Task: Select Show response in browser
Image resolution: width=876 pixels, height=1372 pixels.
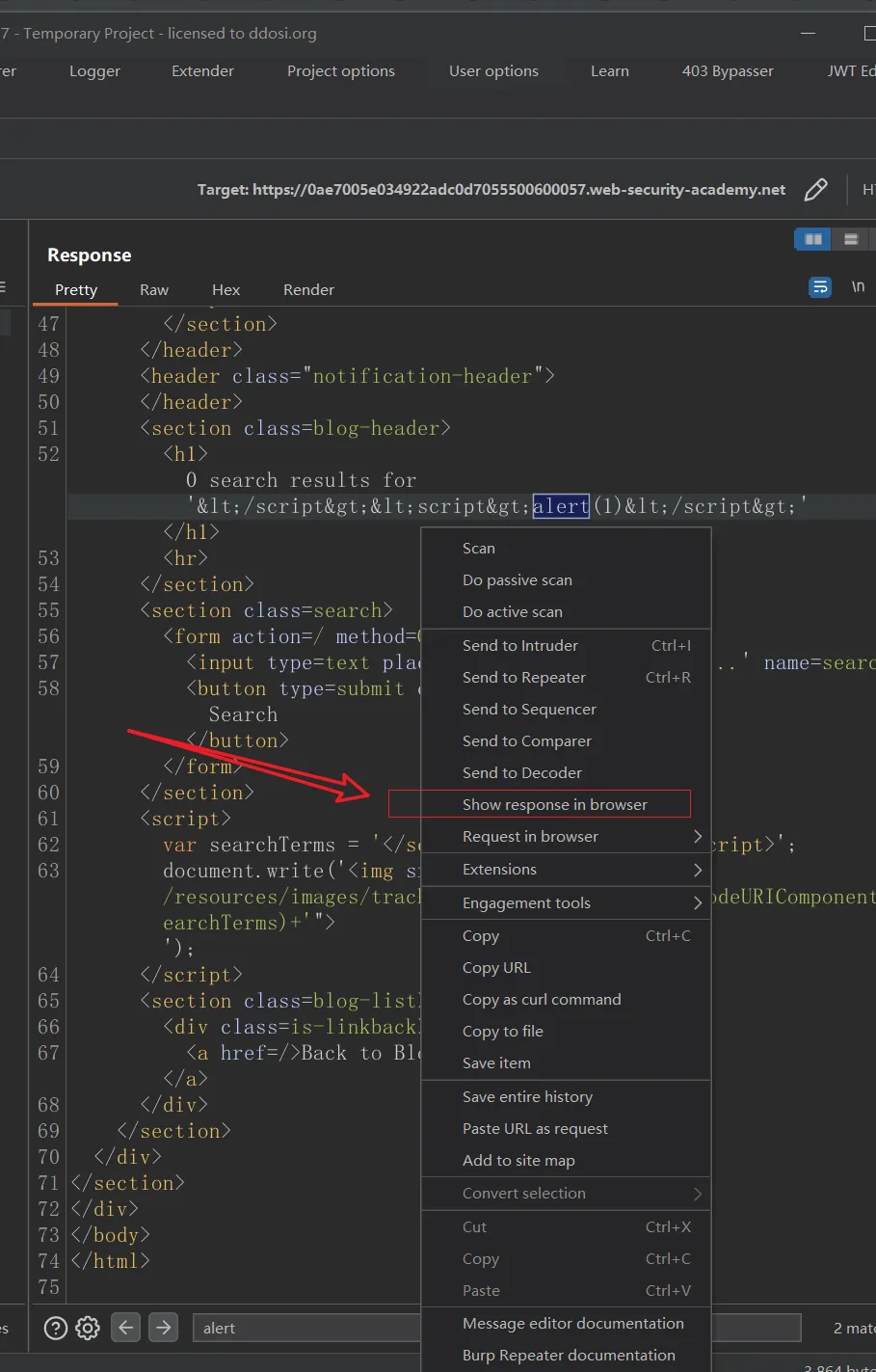Action: click(x=567, y=804)
